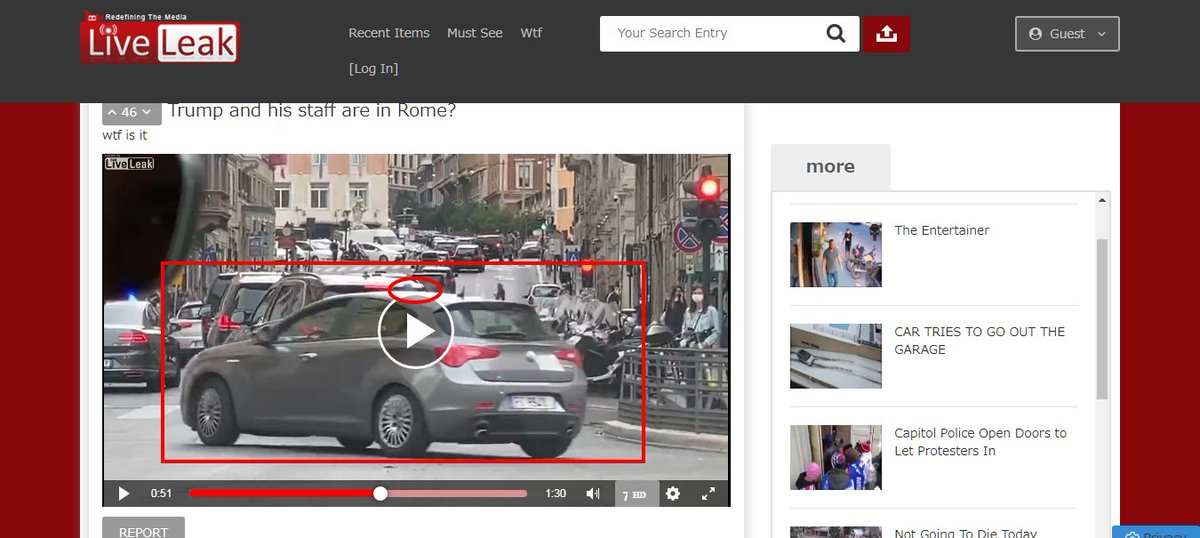The height and width of the screenshot is (538, 1200).
Task: Open Must See menu
Action: point(475,33)
